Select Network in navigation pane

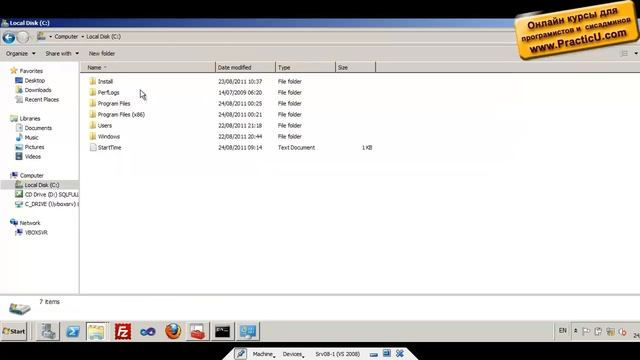click(25, 223)
